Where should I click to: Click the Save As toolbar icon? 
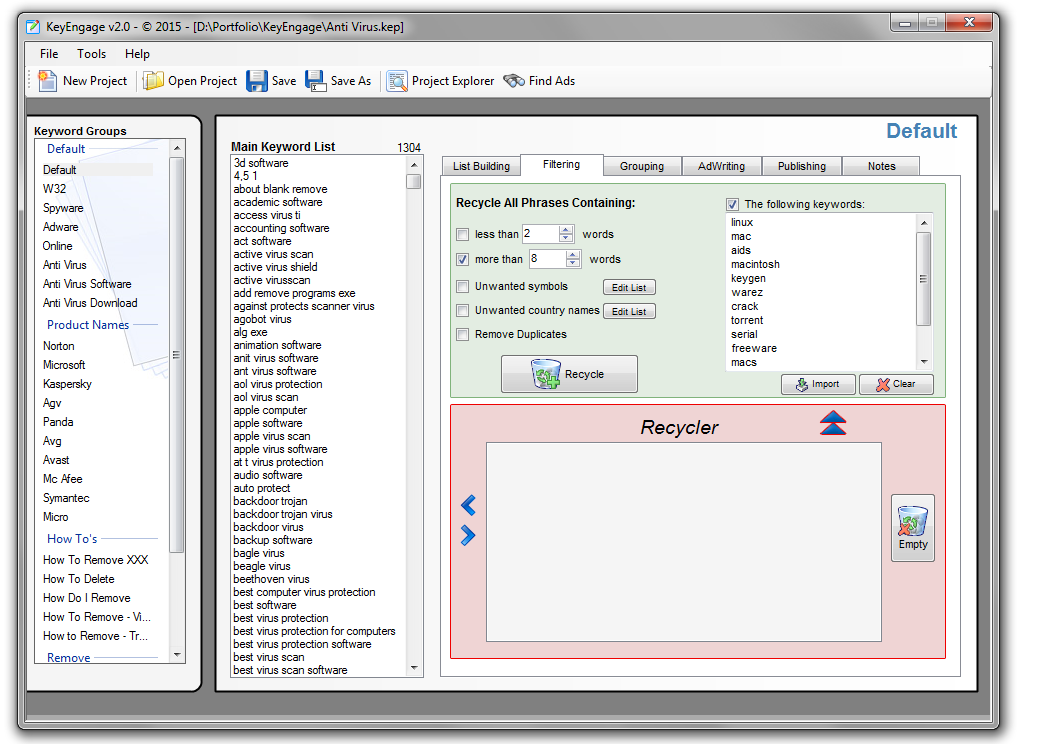tap(316, 81)
